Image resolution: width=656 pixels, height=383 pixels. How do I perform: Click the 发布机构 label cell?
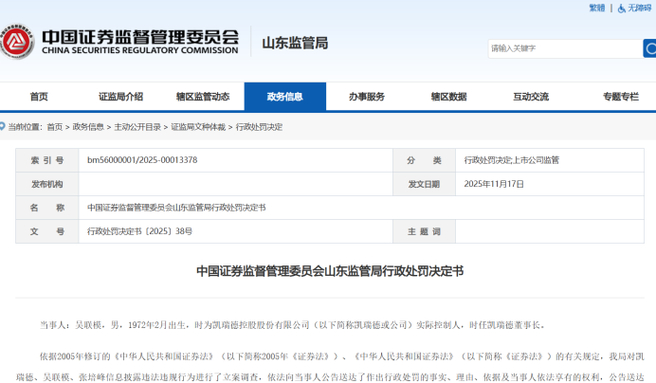[47, 184]
